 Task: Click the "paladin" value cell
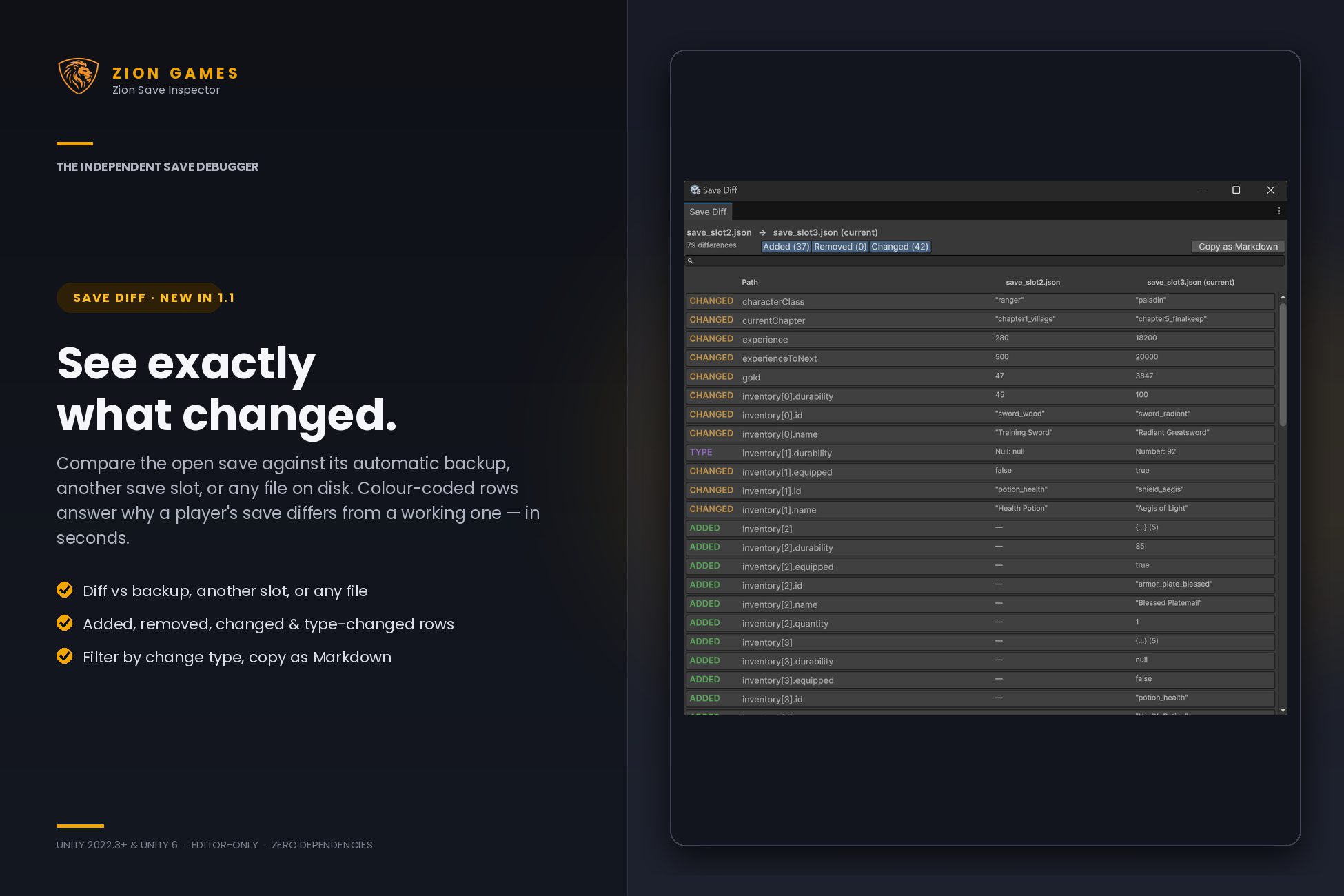click(1150, 301)
